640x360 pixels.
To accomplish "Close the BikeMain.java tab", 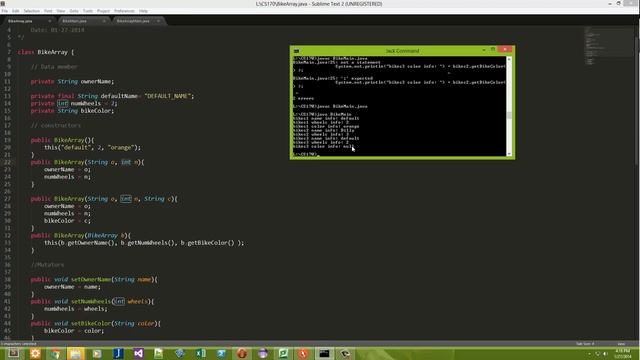I will click(x=104, y=21).
